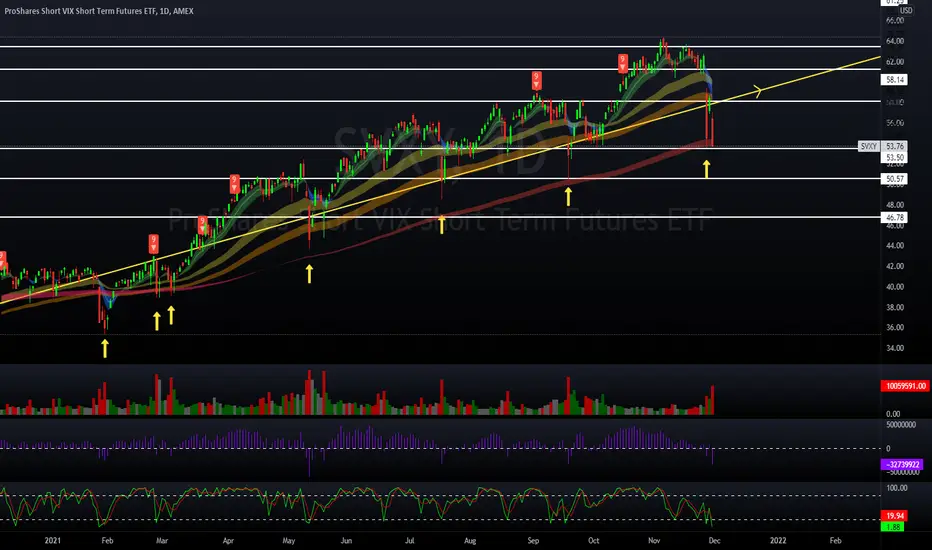Click the 44.00 price axis value
932x550 pixels.
coord(895,246)
